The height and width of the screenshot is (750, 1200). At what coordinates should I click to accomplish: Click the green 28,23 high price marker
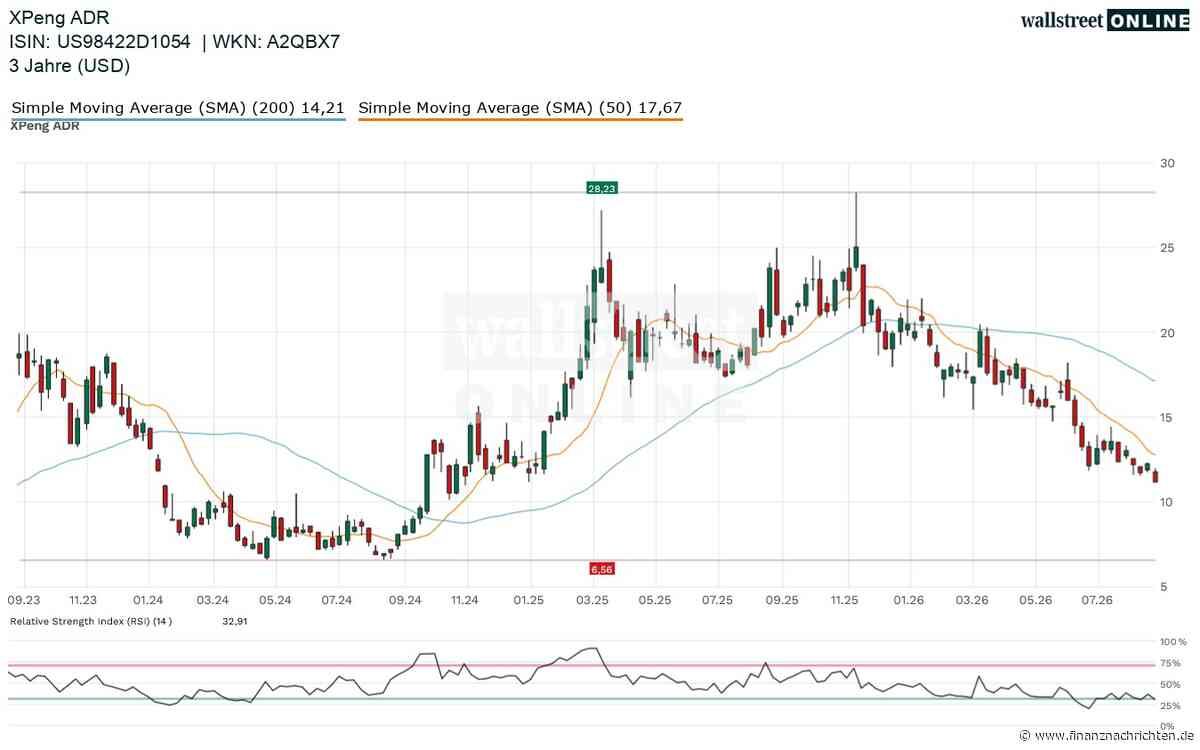pyautogui.click(x=600, y=186)
